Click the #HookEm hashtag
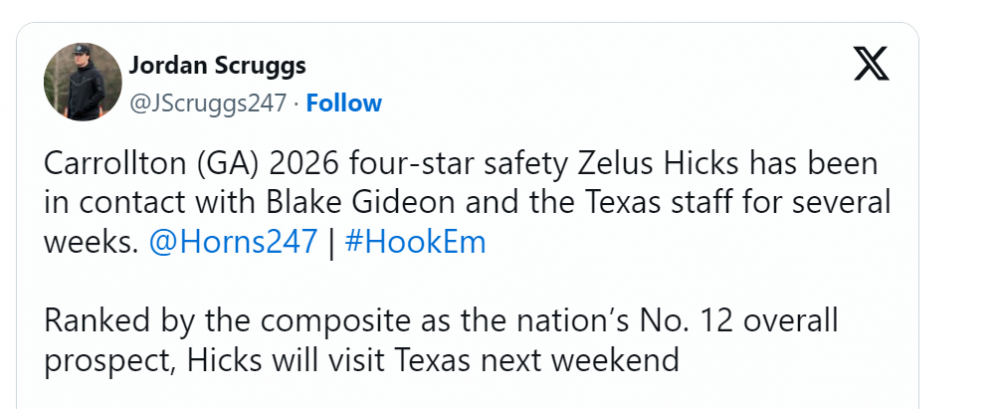The width and height of the screenshot is (1000, 409). click(414, 243)
